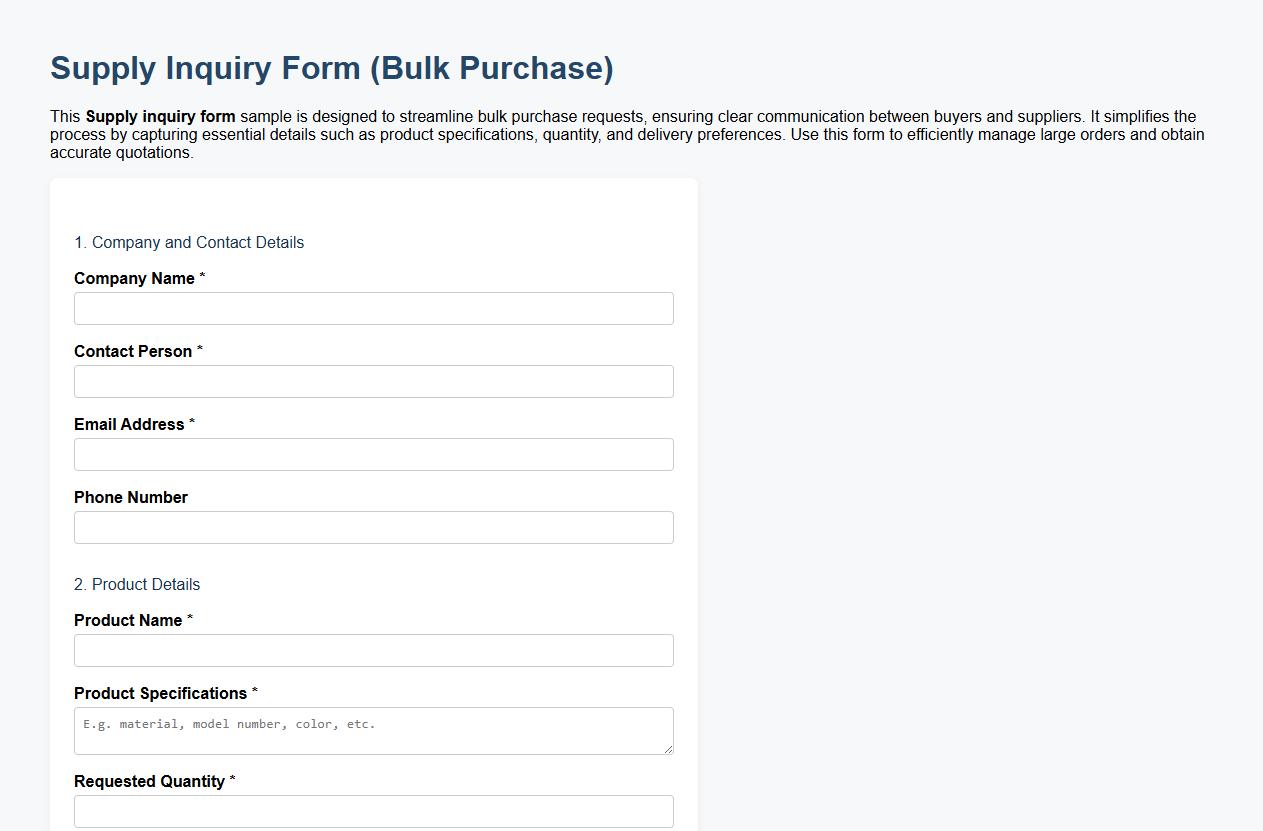Image resolution: width=1263 pixels, height=831 pixels.
Task: Click the Product Specifications resize handle
Action: coord(668,750)
